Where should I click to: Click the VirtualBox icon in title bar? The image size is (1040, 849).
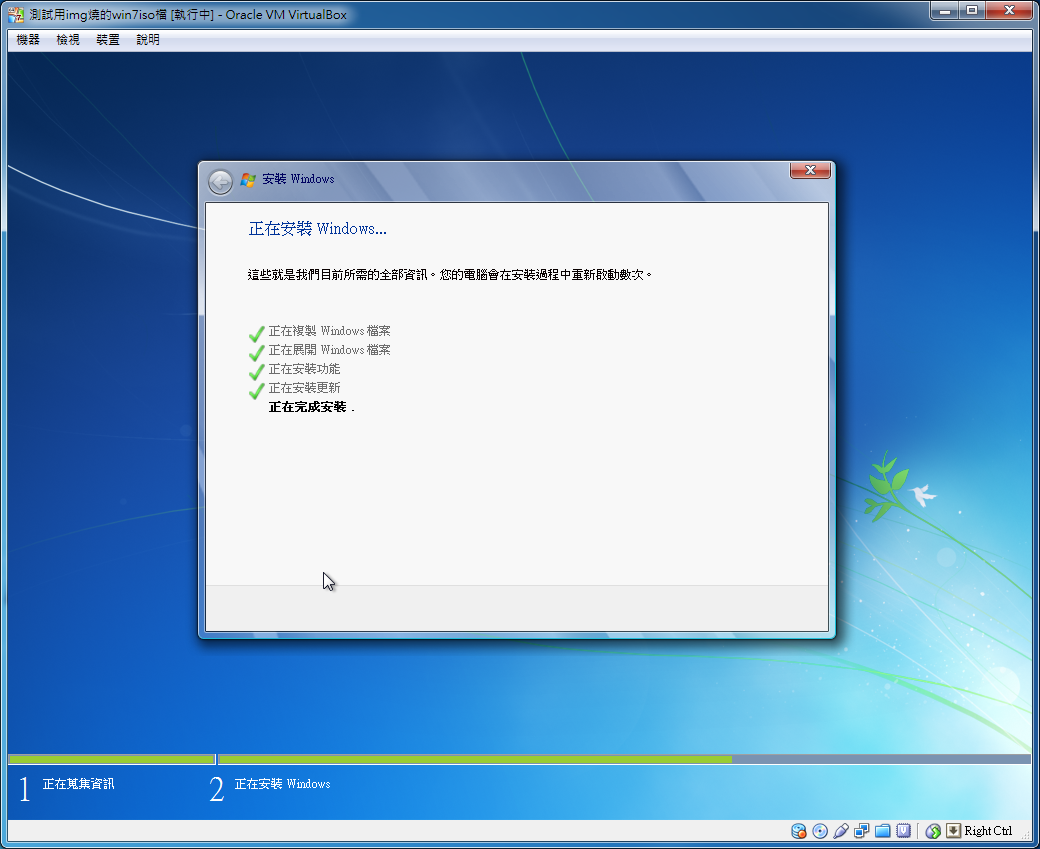point(15,14)
